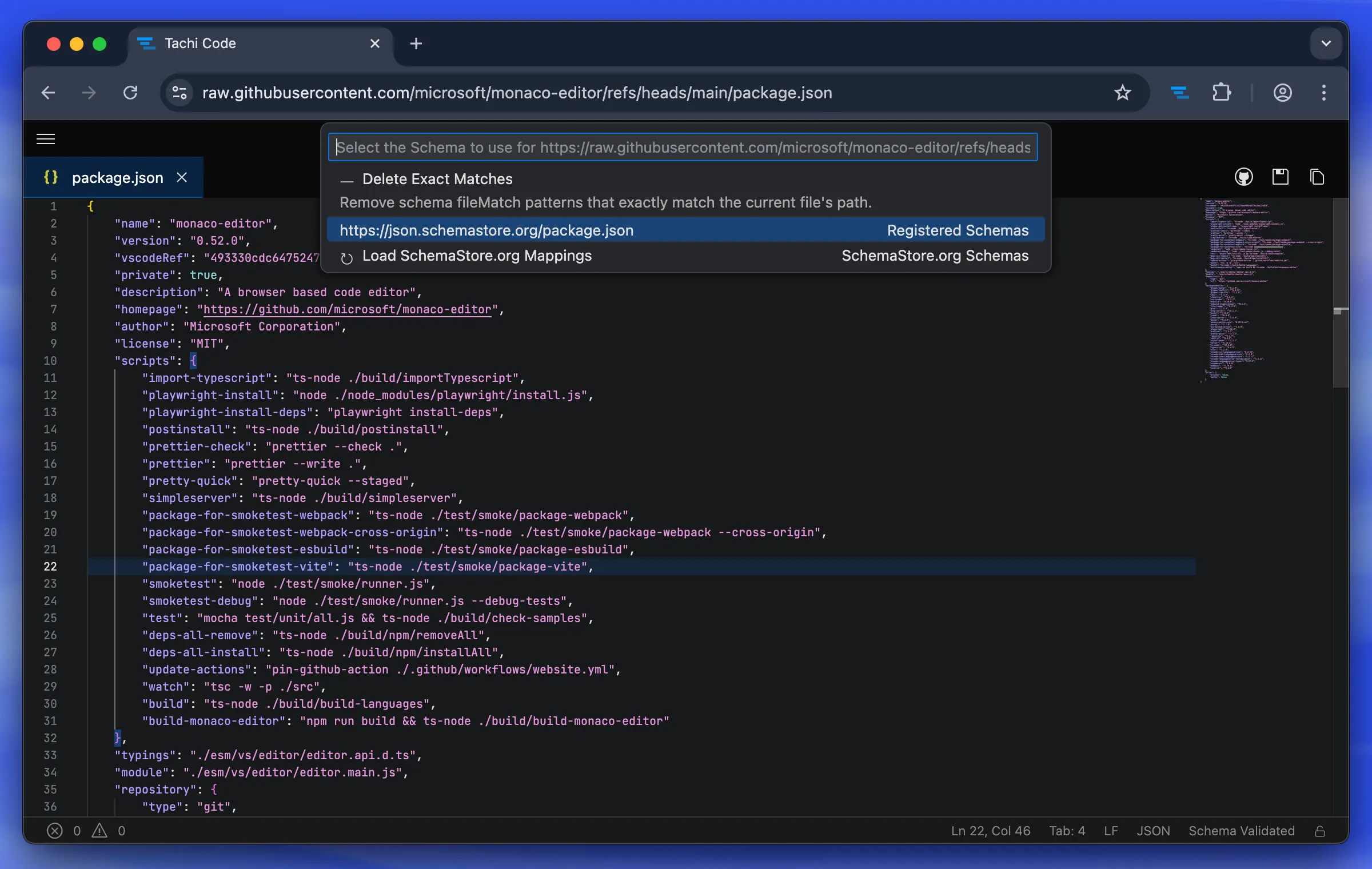Open the GitHub homepage link on line 7
The image size is (1372, 869).
pyautogui.click(x=347, y=309)
